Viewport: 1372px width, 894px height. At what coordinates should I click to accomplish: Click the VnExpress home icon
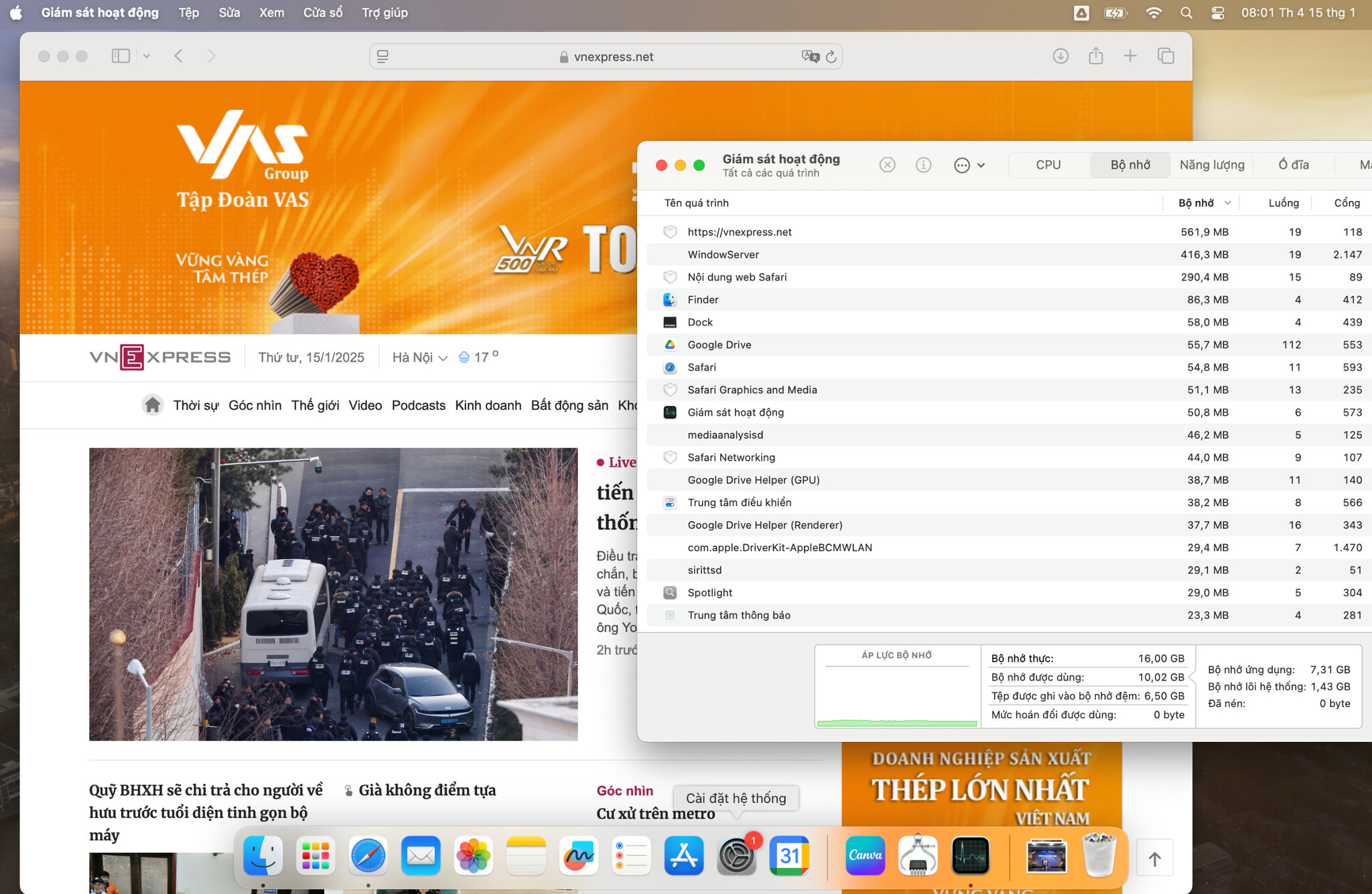pyautogui.click(x=153, y=405)
